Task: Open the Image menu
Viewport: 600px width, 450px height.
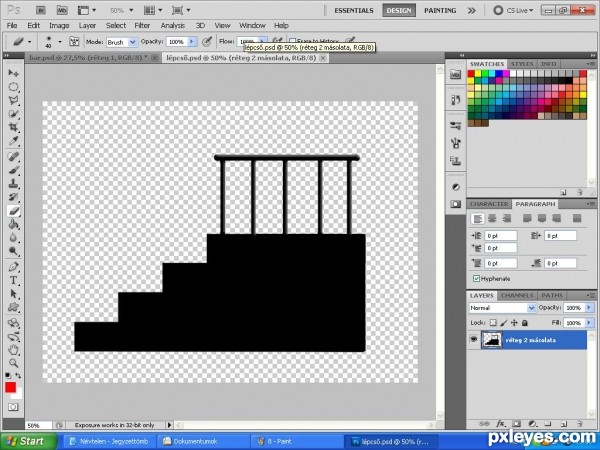Action: click(x=59, y=26)
